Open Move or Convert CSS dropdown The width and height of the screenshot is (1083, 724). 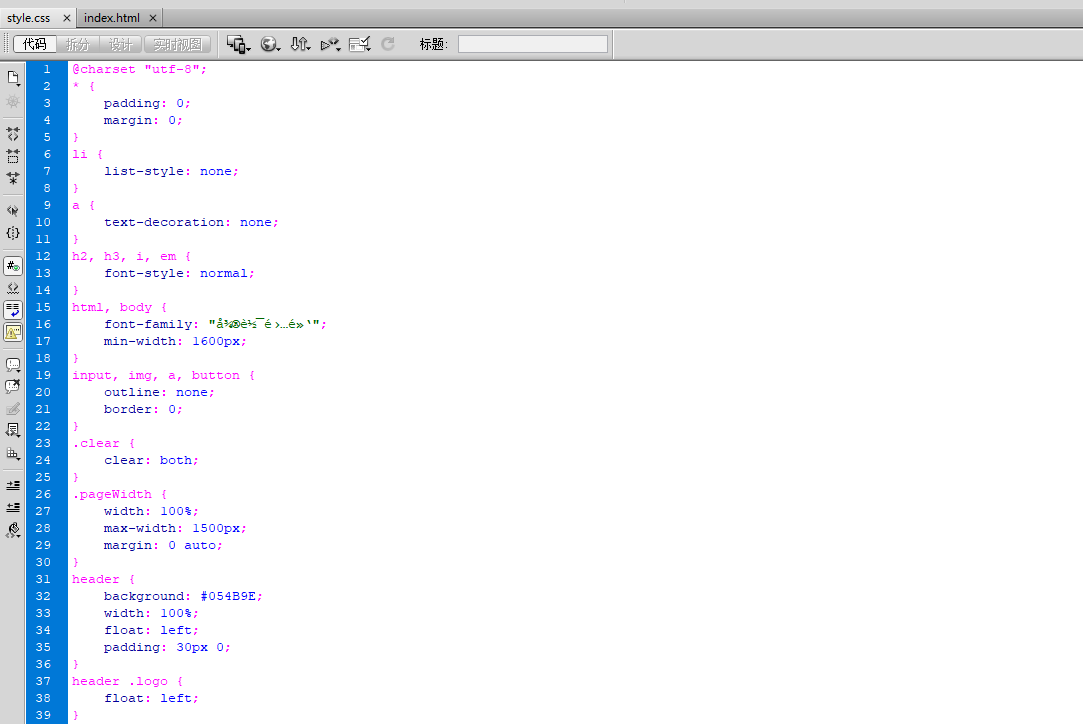point(13,454)
